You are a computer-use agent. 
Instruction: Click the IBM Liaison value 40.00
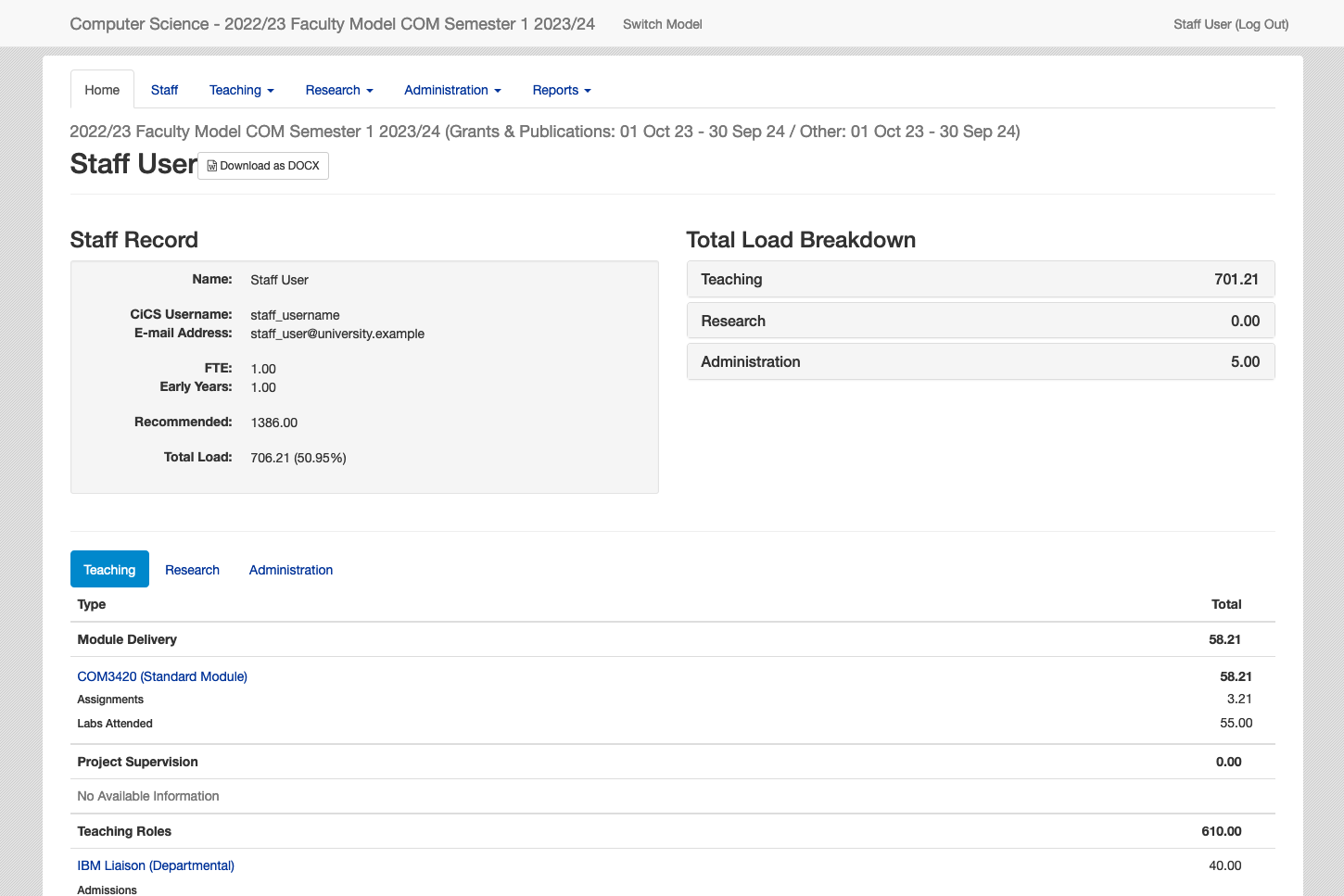1225,865
